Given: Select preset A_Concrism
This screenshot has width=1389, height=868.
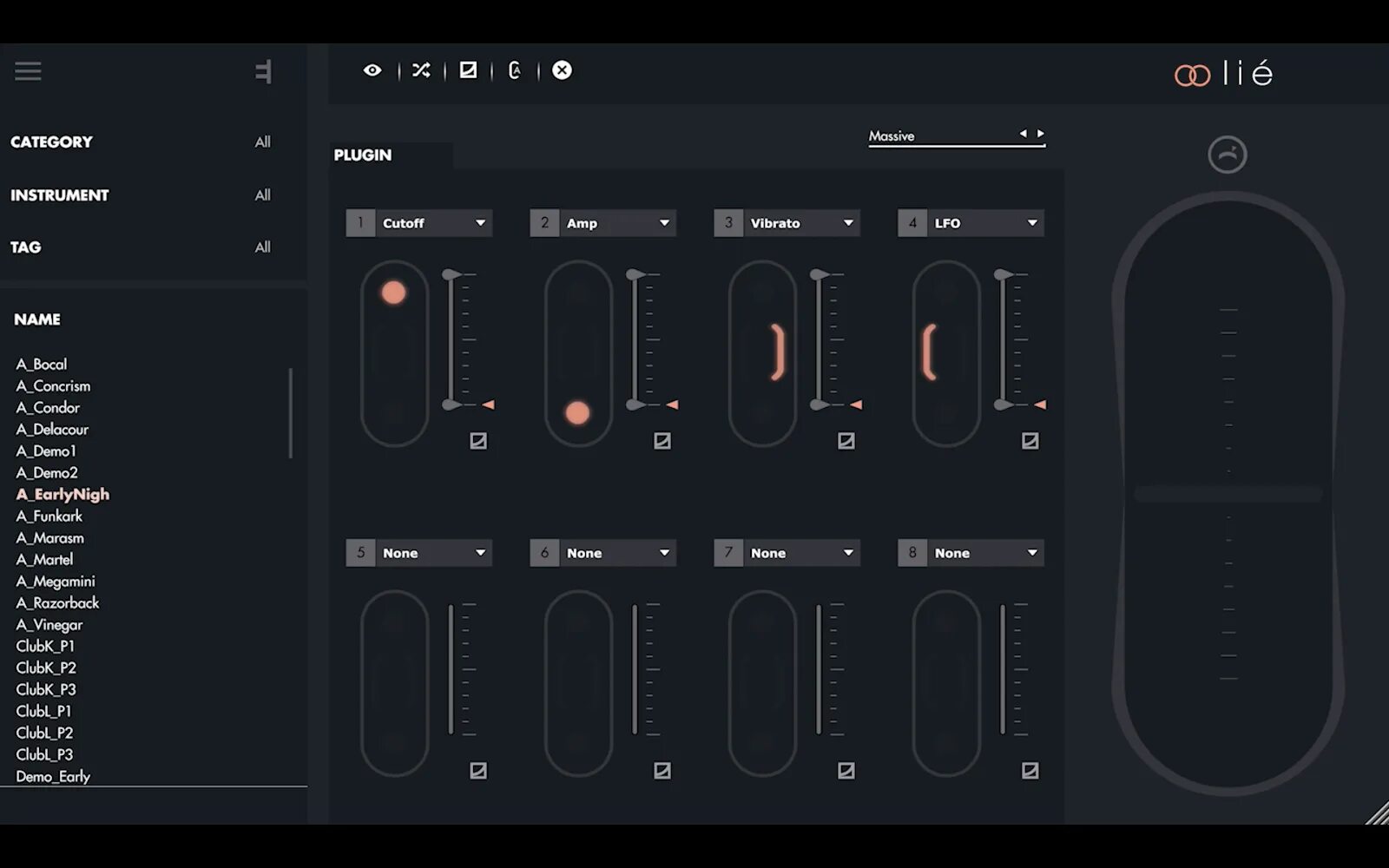Looking at the screenshot, I should (53, 386).
